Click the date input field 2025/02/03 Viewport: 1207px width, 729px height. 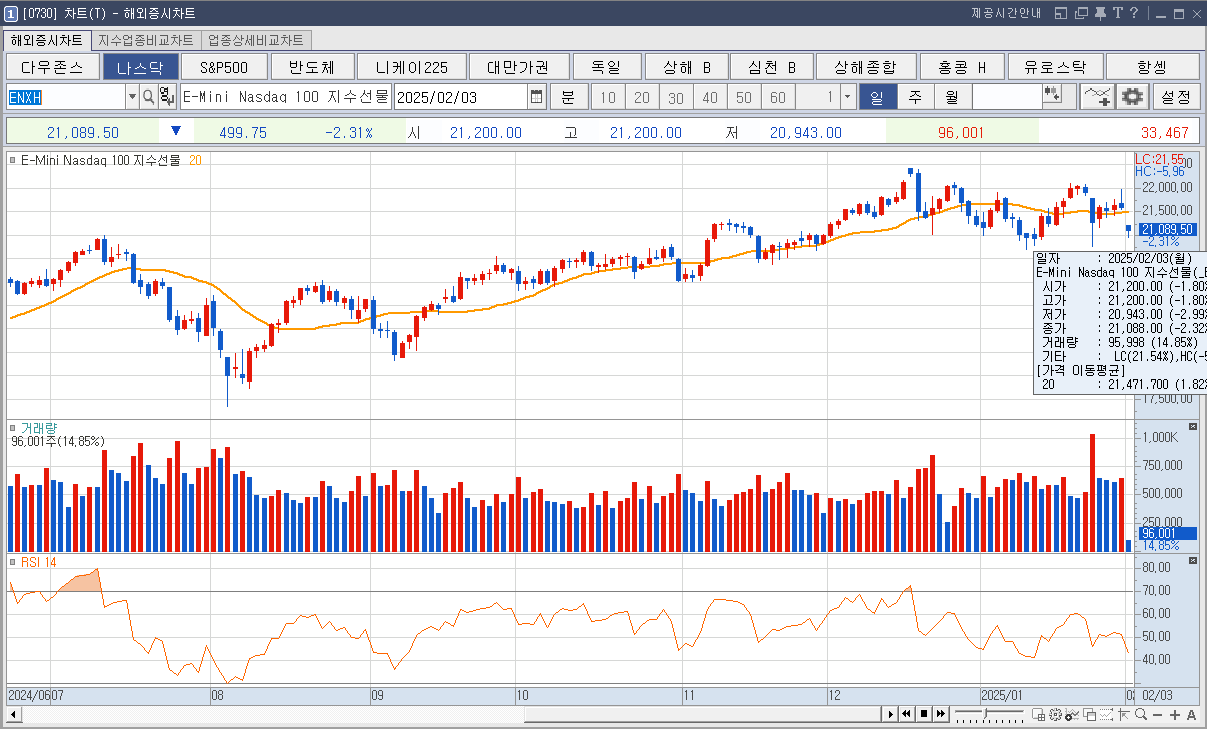pos(461,97)
